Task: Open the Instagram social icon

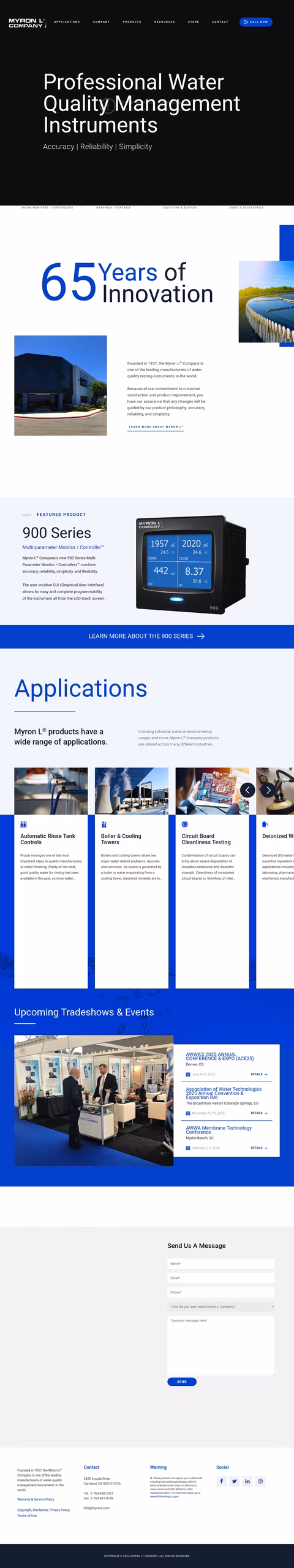Action: click(x=260, y=1482)
